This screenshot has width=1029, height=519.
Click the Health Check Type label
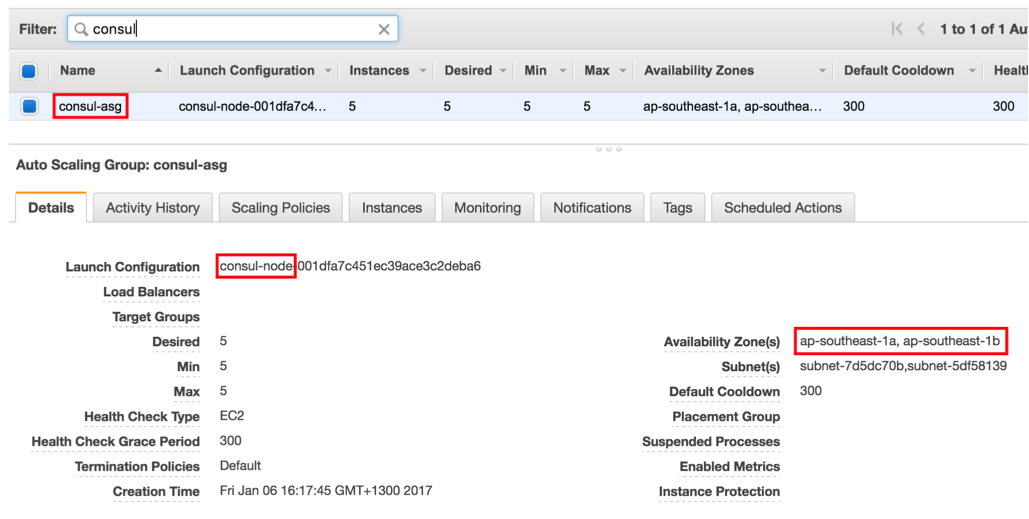pyautogui.click(x=142, y=417)
